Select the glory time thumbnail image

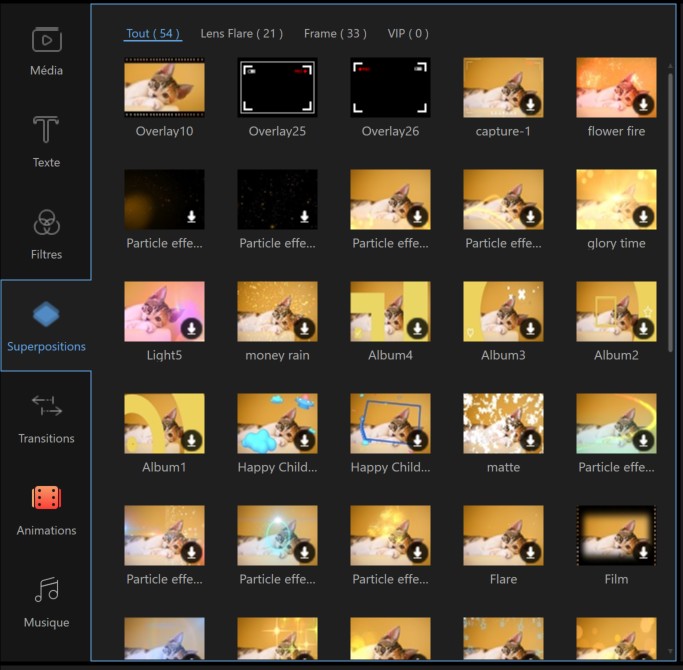tap(616, 199)
